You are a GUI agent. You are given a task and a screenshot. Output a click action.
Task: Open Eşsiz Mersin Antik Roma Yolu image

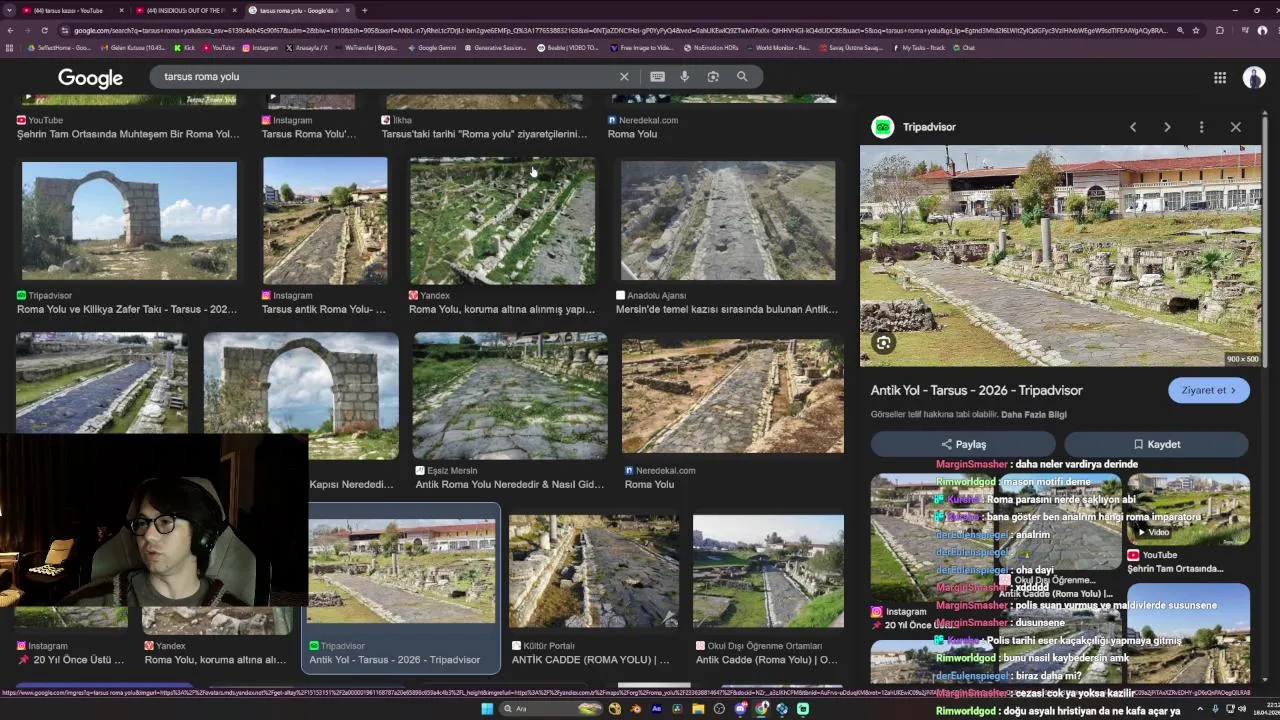(510, 396)
